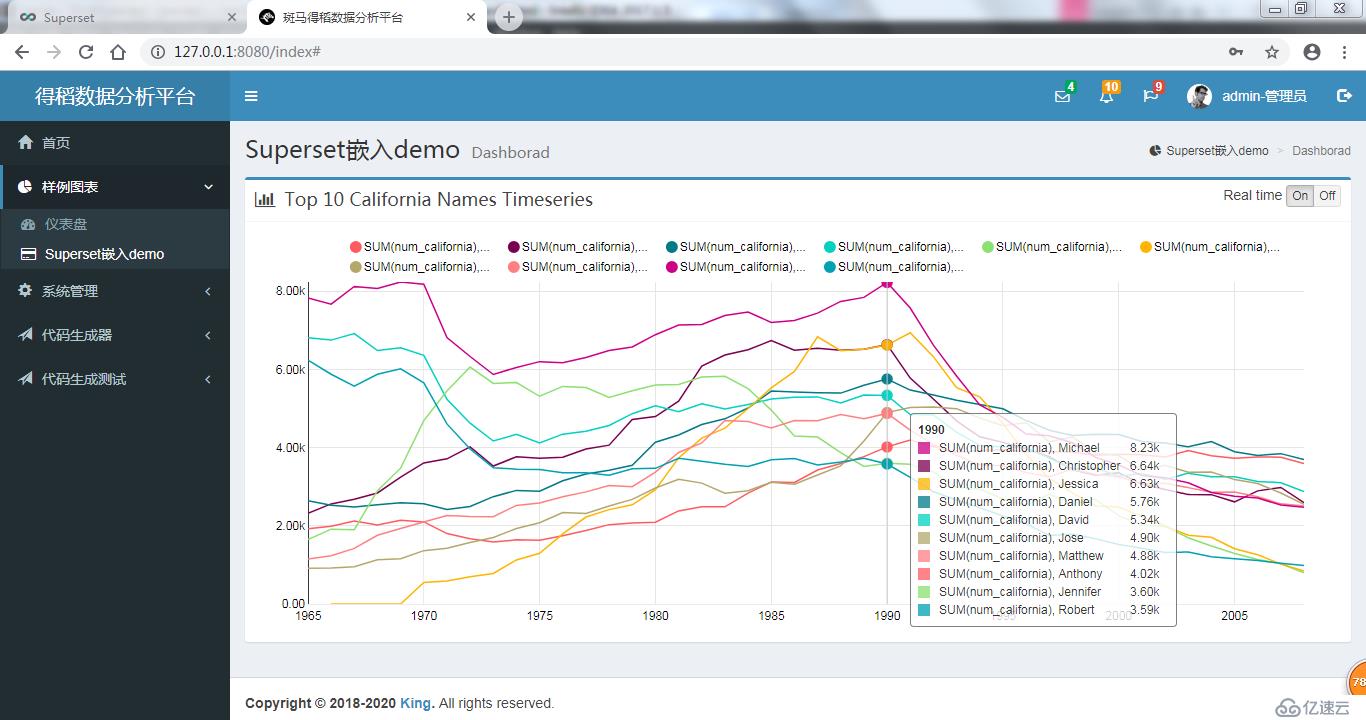1366x720 pixels.
Task: Click the browser back arrow
Action: [22, 52]
